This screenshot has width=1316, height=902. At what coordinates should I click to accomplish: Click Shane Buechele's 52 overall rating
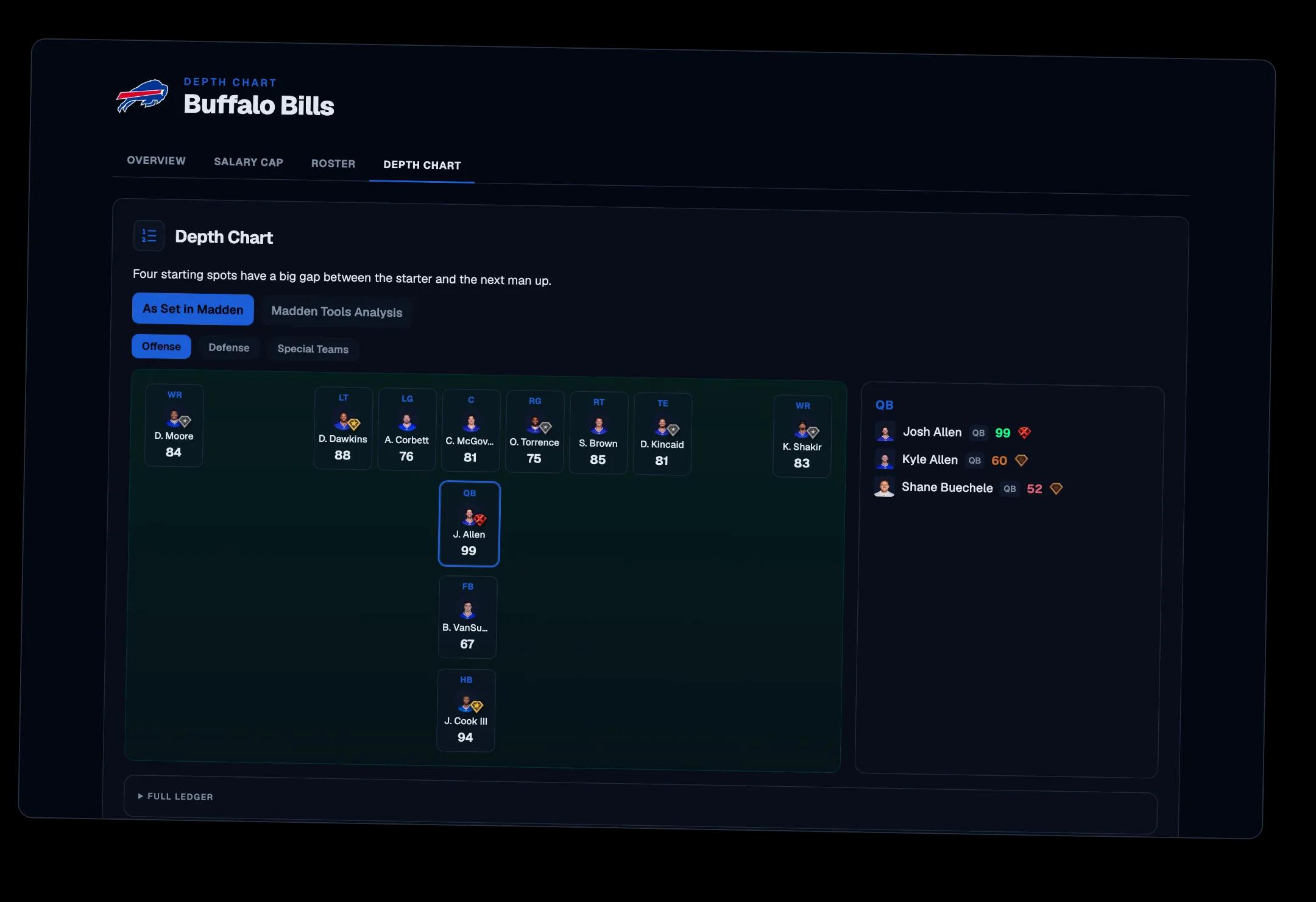point(1035,489)
